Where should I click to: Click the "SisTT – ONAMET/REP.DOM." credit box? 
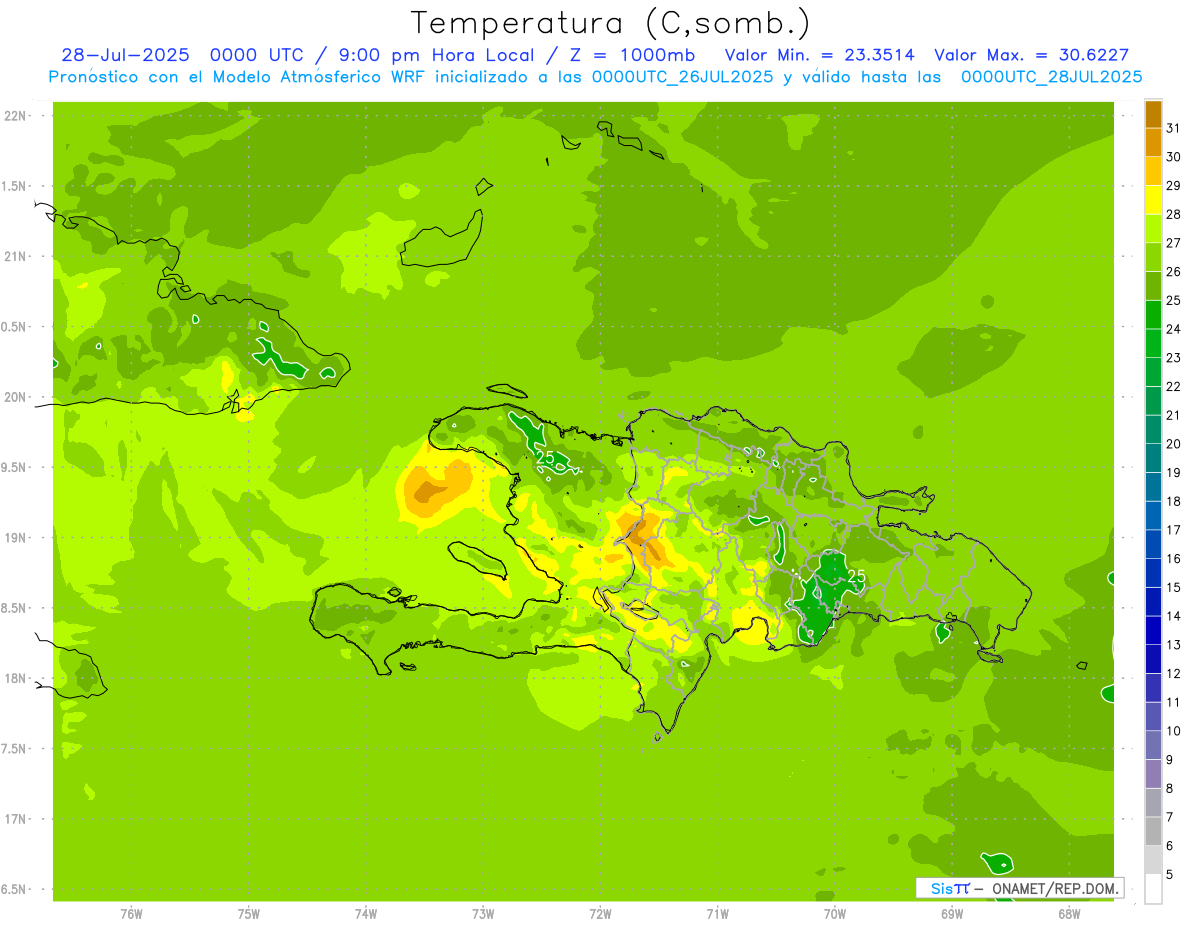point(1019,888)
